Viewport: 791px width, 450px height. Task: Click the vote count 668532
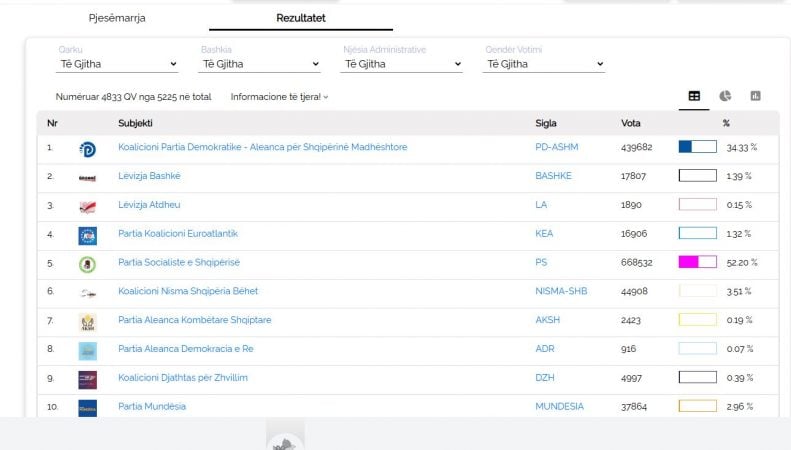(x=636, y=262)
